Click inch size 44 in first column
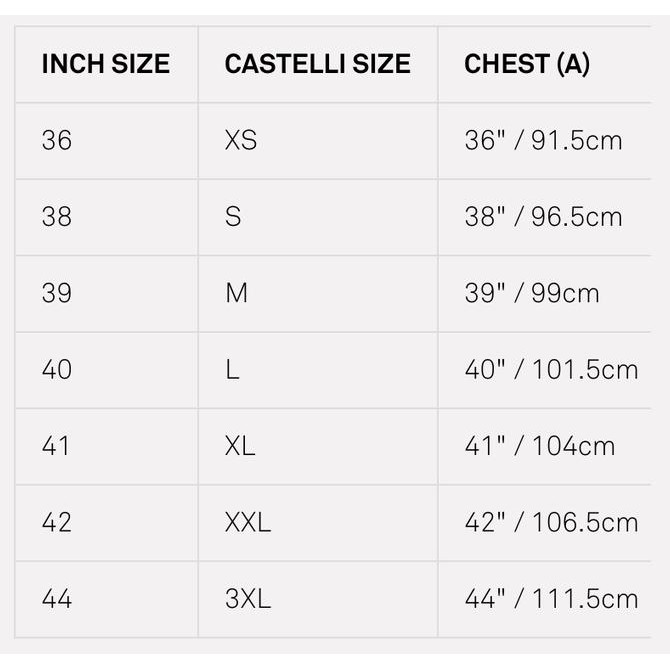The height and width of the screenshot is (670, 670). pyautogui.click(x=57, y=599)
